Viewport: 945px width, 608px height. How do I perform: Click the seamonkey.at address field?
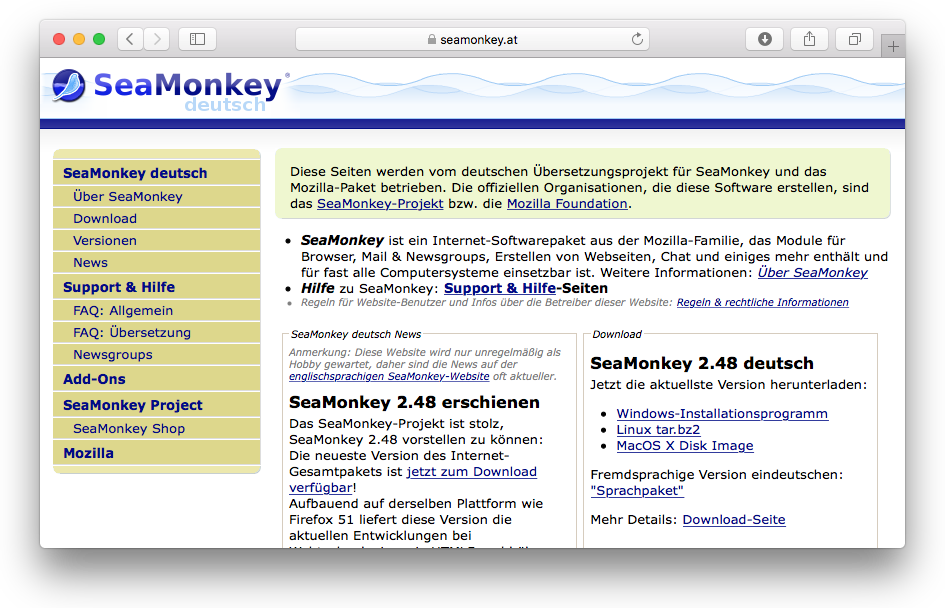tap(472, 39)
